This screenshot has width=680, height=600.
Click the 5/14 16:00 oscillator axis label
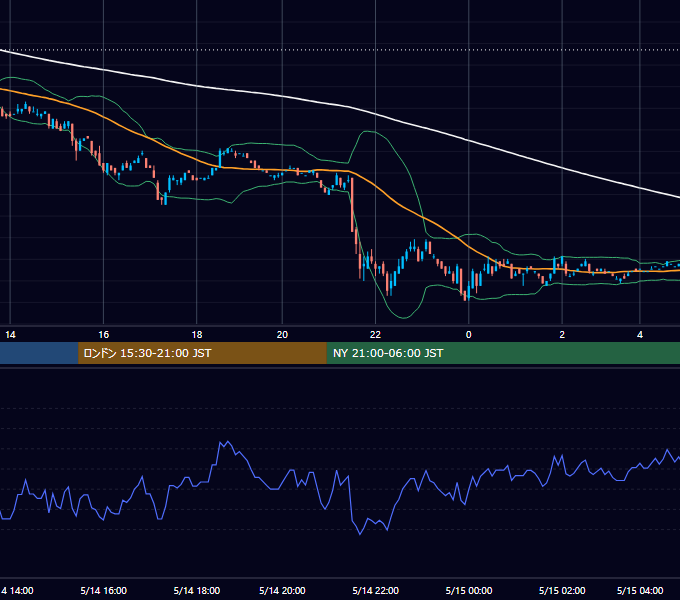pyautogui.click(x=104, y=590)
